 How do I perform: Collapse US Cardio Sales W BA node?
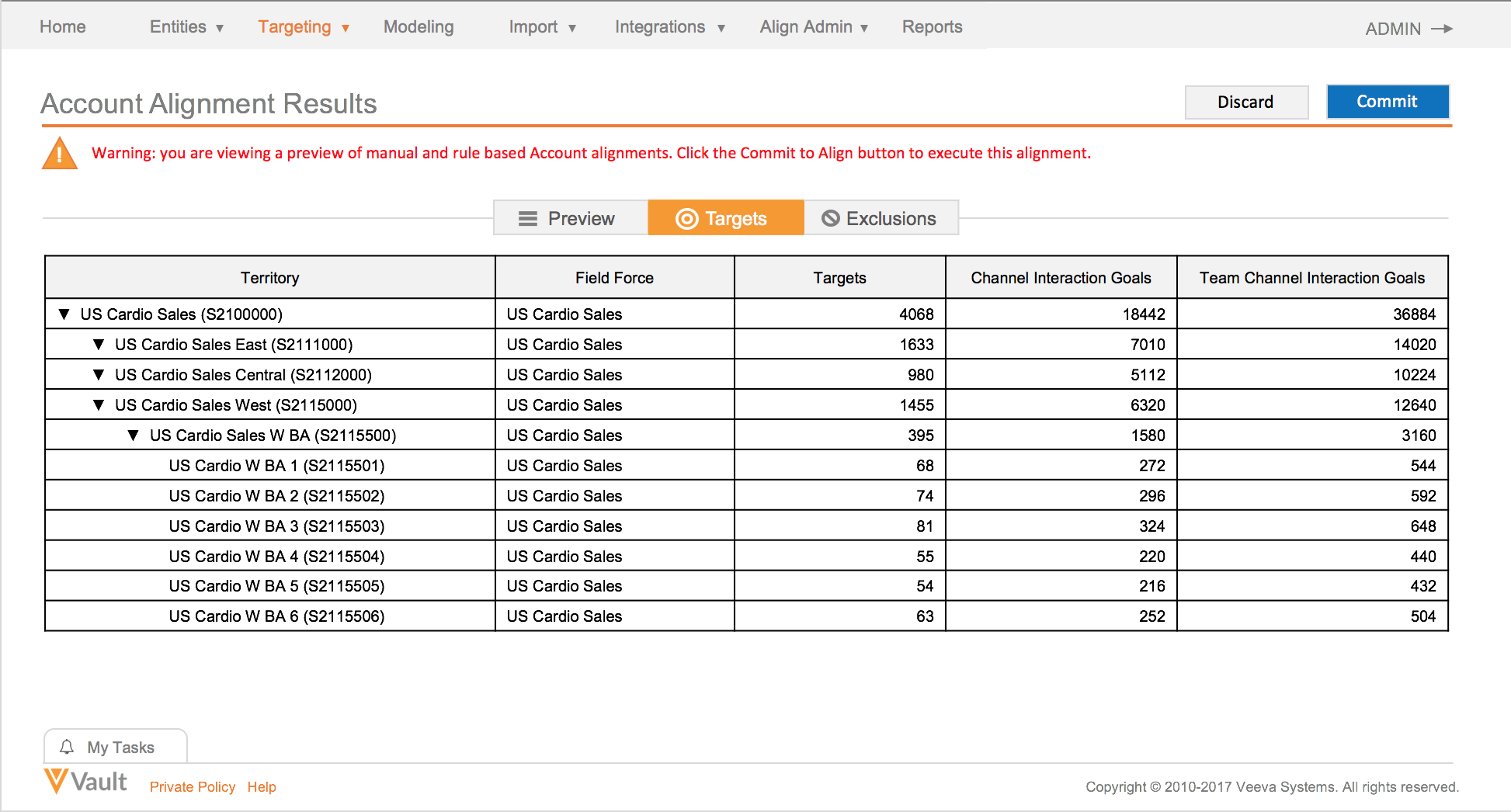[x=133, y=435]
